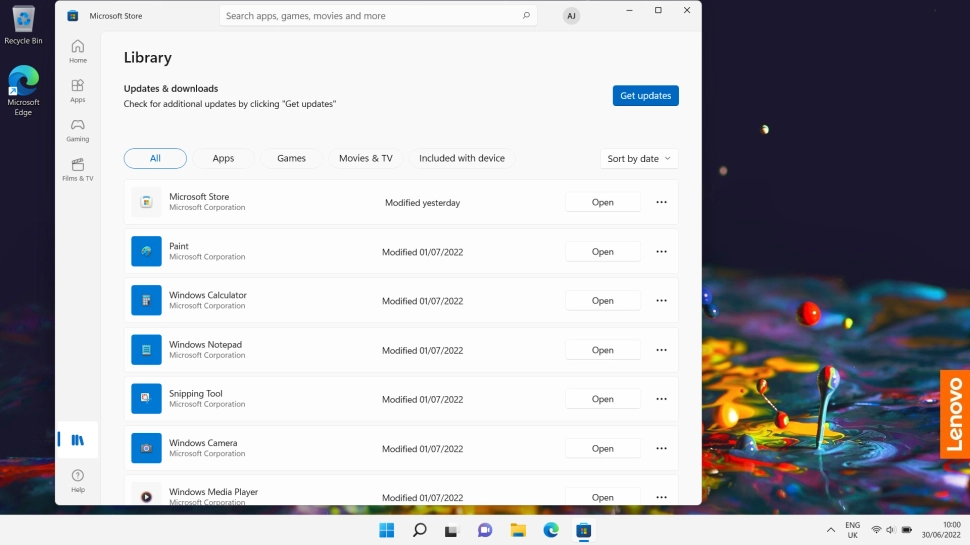Image resolution: width=970 pixels, height=545 pixels.
Task: Click the Windows Notepad app icon
Action: tap(146, 350)
